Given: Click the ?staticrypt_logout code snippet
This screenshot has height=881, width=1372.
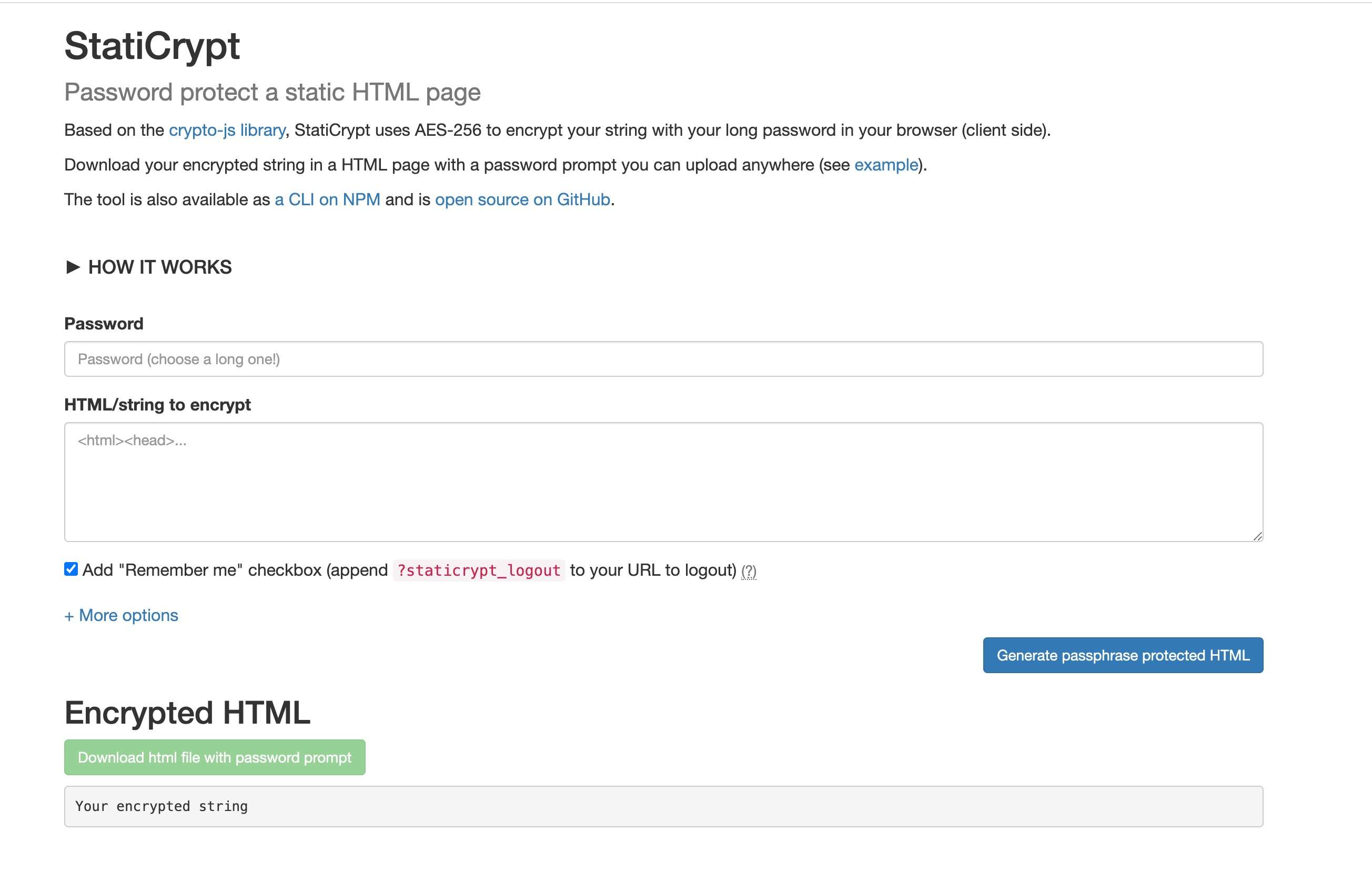Looking at the screenshot, I should click(479, 570).
